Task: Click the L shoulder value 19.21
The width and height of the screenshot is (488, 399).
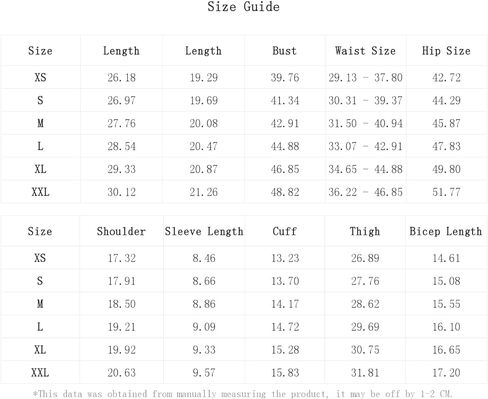Action: 121,327
